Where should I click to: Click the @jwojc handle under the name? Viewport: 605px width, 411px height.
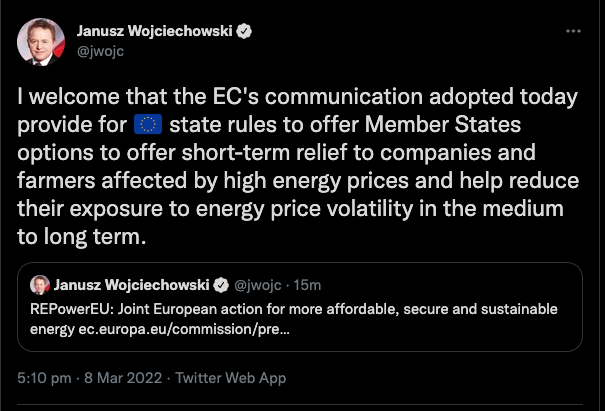click(100, 51)
